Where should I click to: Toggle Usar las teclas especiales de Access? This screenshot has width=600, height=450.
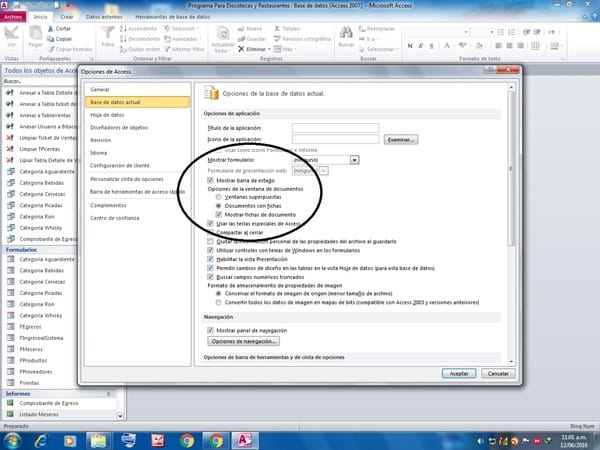210,223
